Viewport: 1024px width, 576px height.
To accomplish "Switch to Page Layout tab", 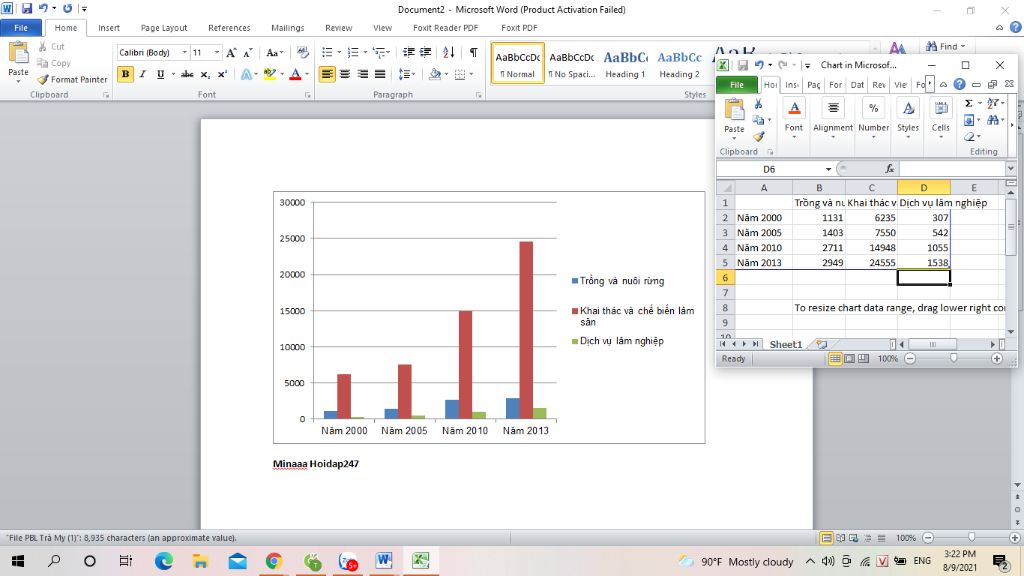I will click(x=164, y=27).
